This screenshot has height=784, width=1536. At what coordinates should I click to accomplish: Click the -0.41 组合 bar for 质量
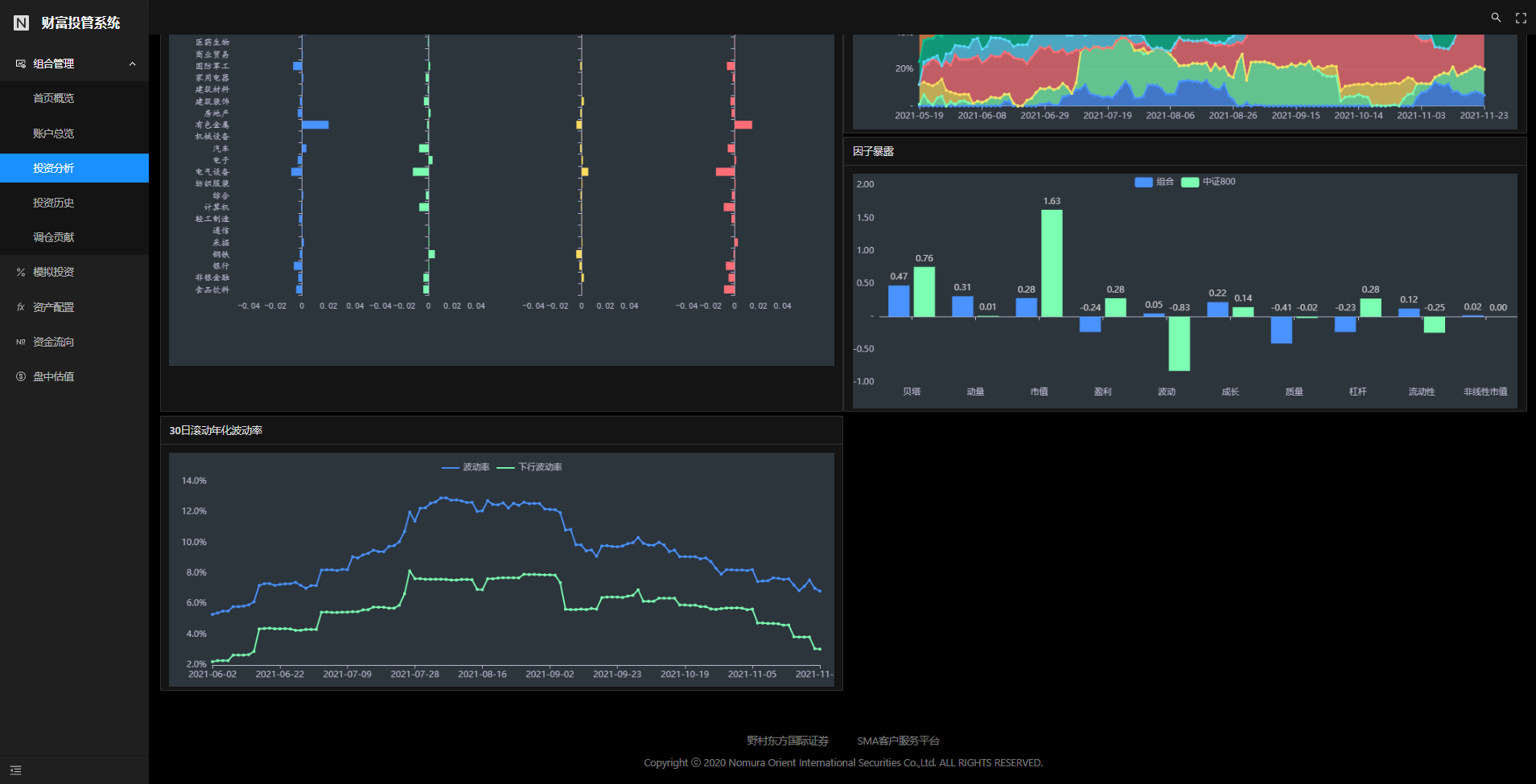click(x=1282, y=330)
